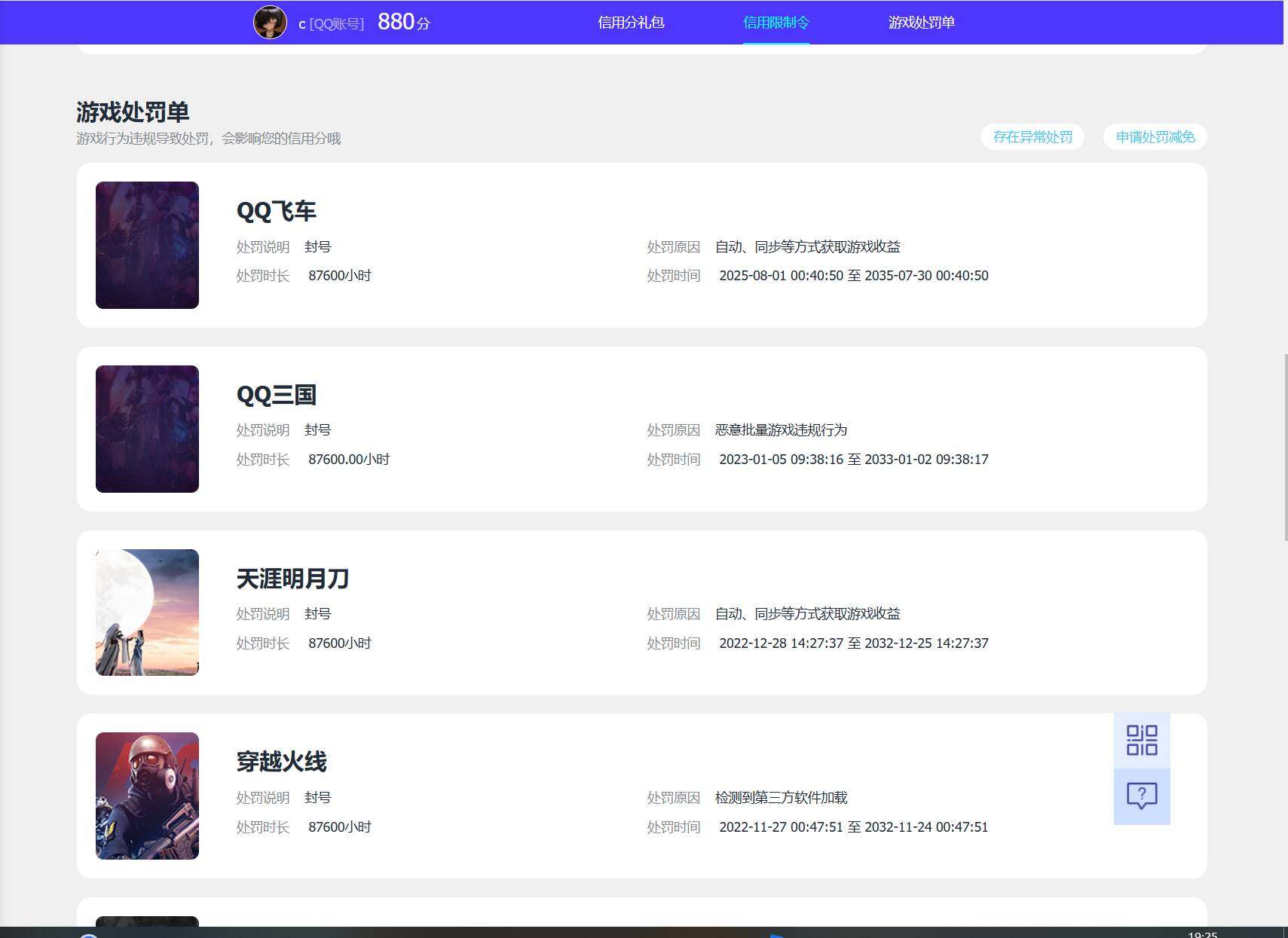
Task: Click the 880分 credit score
Action: (x=404, y=22)
